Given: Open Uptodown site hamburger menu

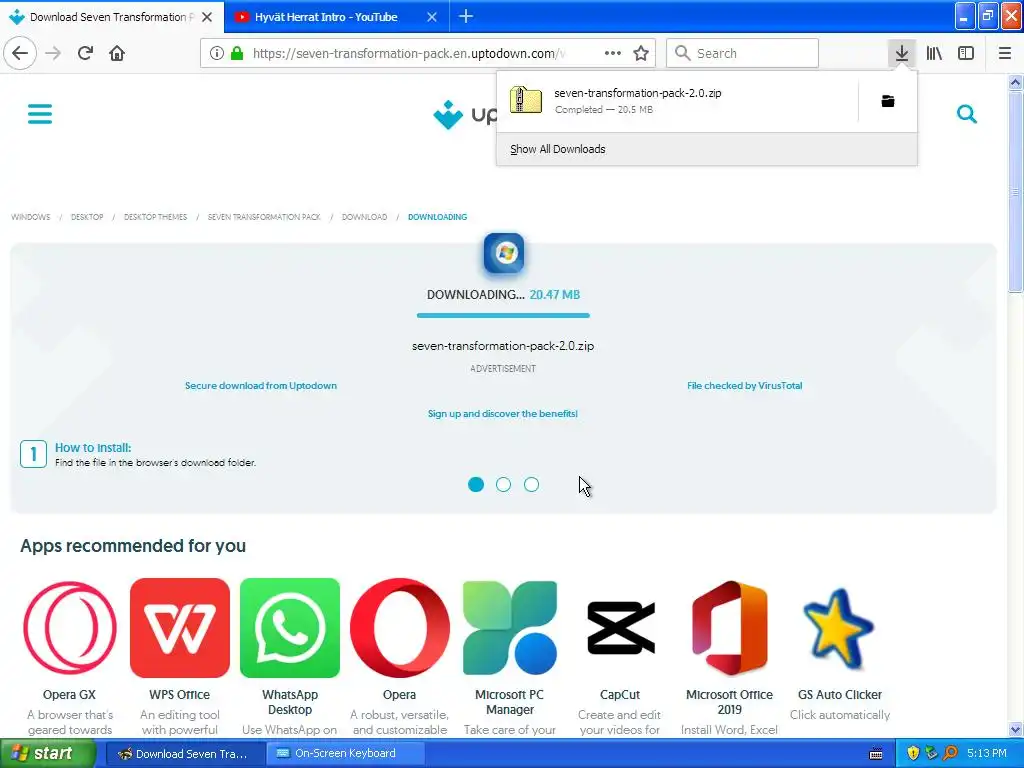Looking at the screenshot, I should pyautogui.click(x=40, y=114).
